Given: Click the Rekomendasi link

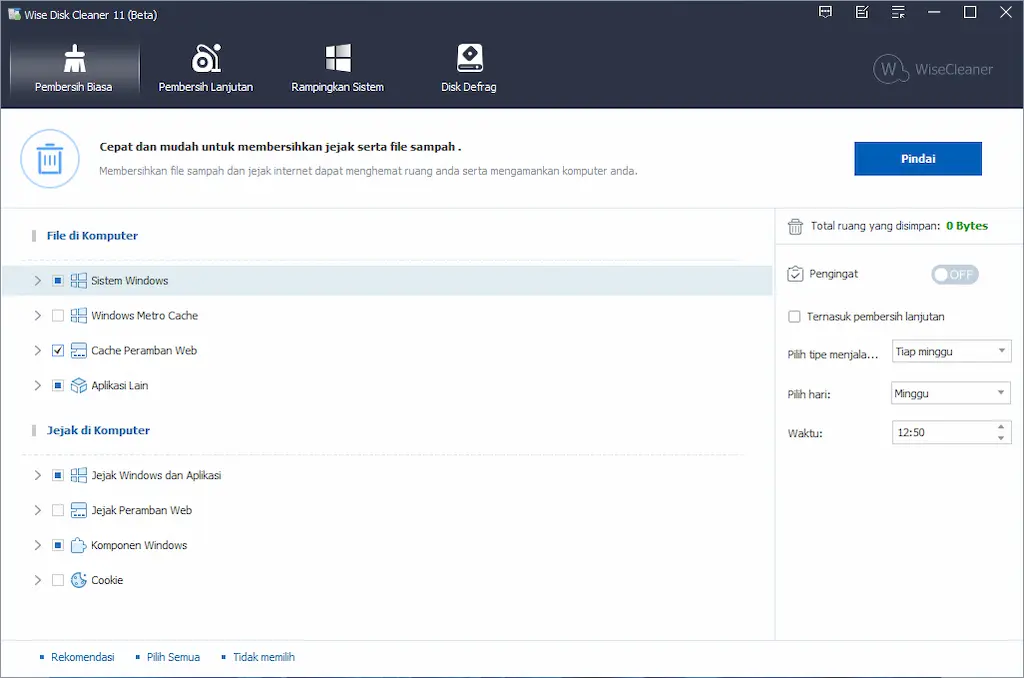Looking at the screenshot, I should coord(83,657).
